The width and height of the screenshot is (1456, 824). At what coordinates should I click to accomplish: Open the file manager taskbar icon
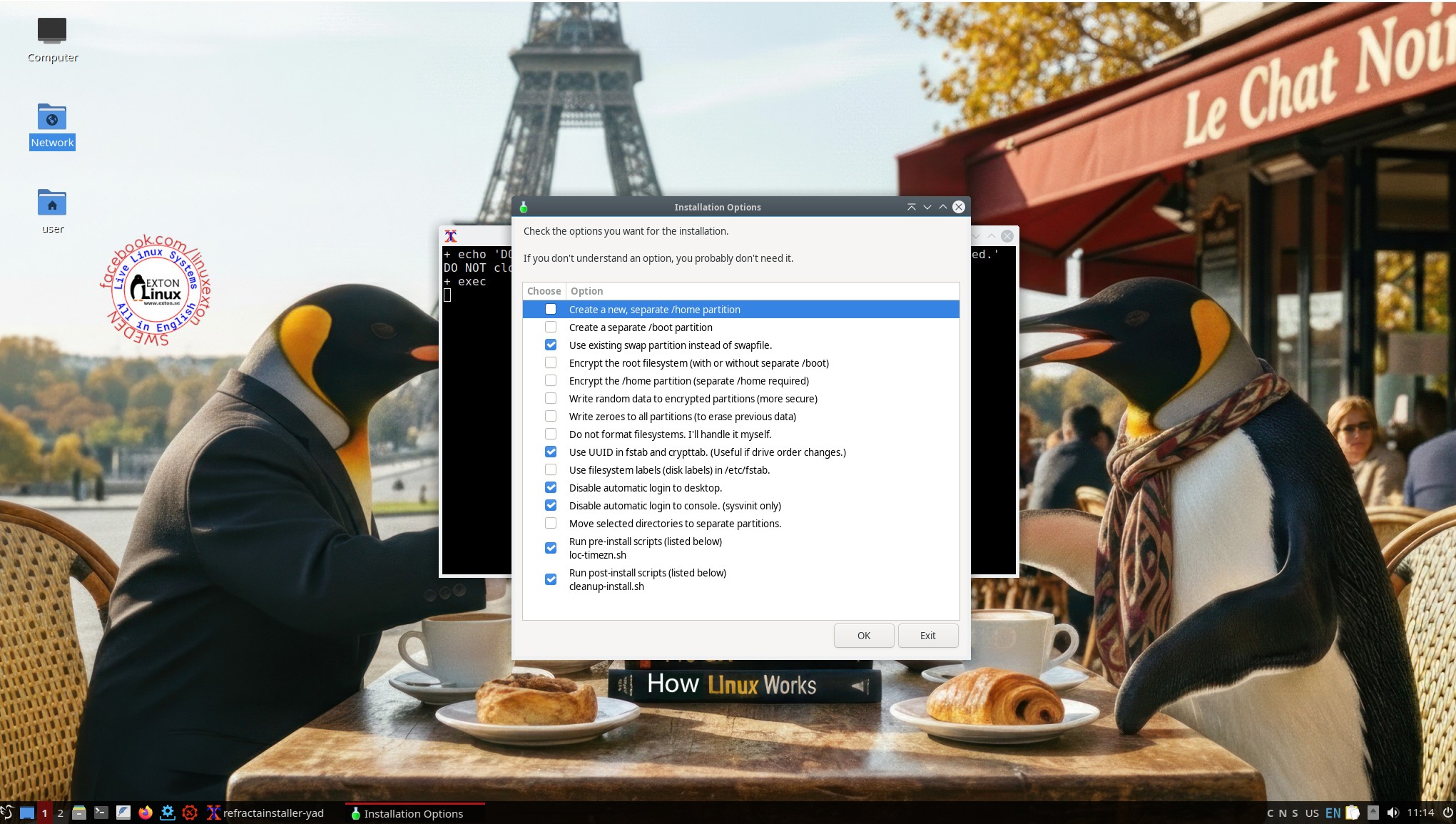[x=79, y=813]
